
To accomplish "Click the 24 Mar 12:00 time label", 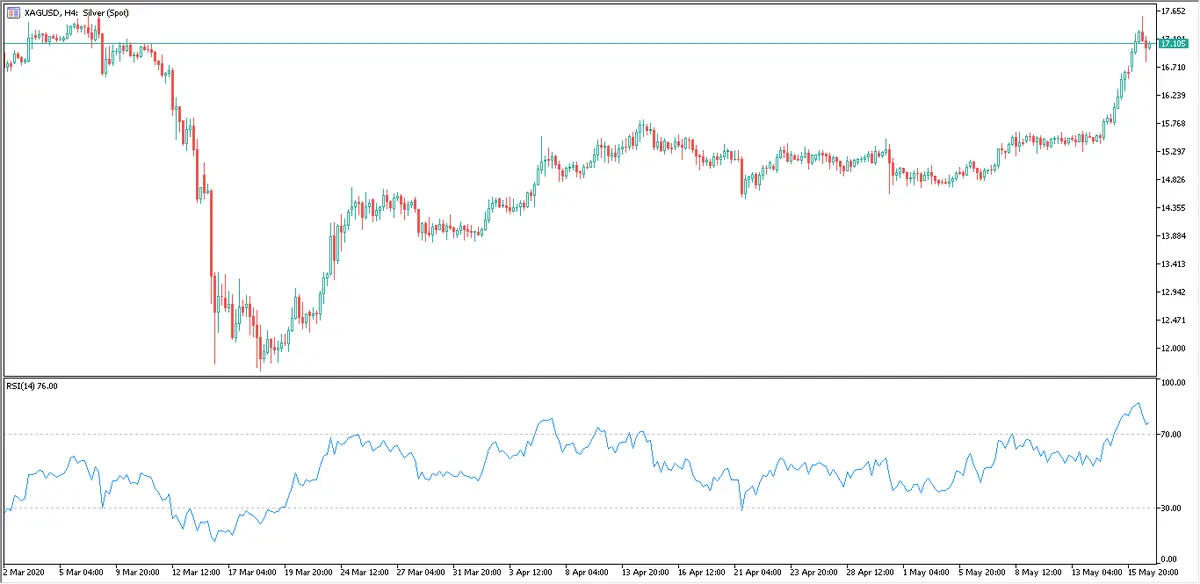I will pos(365,572).
